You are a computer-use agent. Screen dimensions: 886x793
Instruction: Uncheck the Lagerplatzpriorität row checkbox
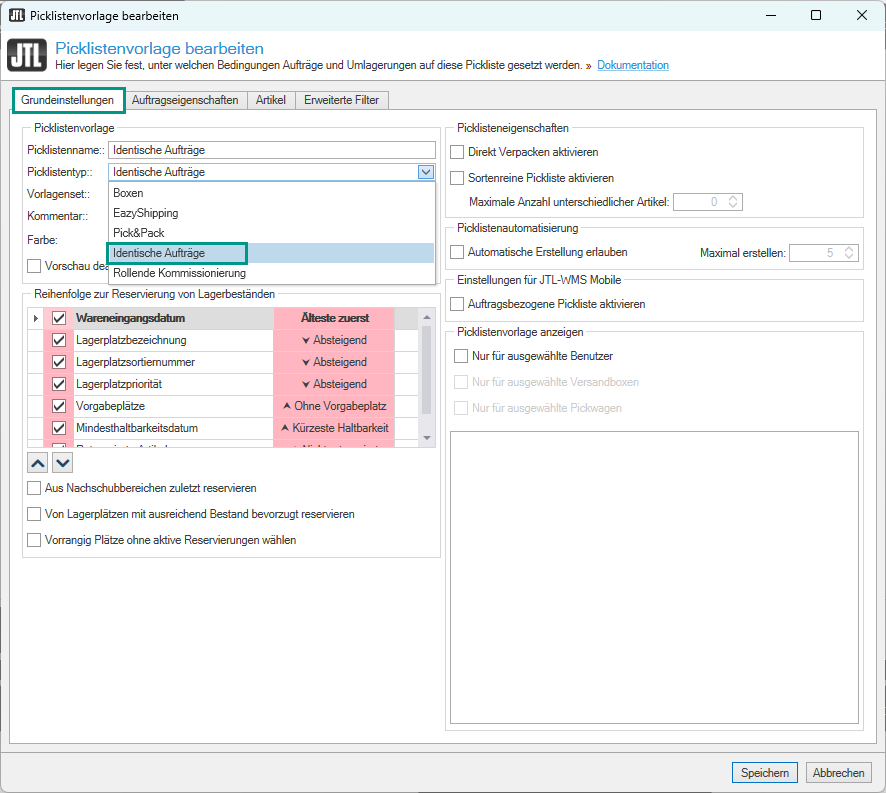point(59,384)
